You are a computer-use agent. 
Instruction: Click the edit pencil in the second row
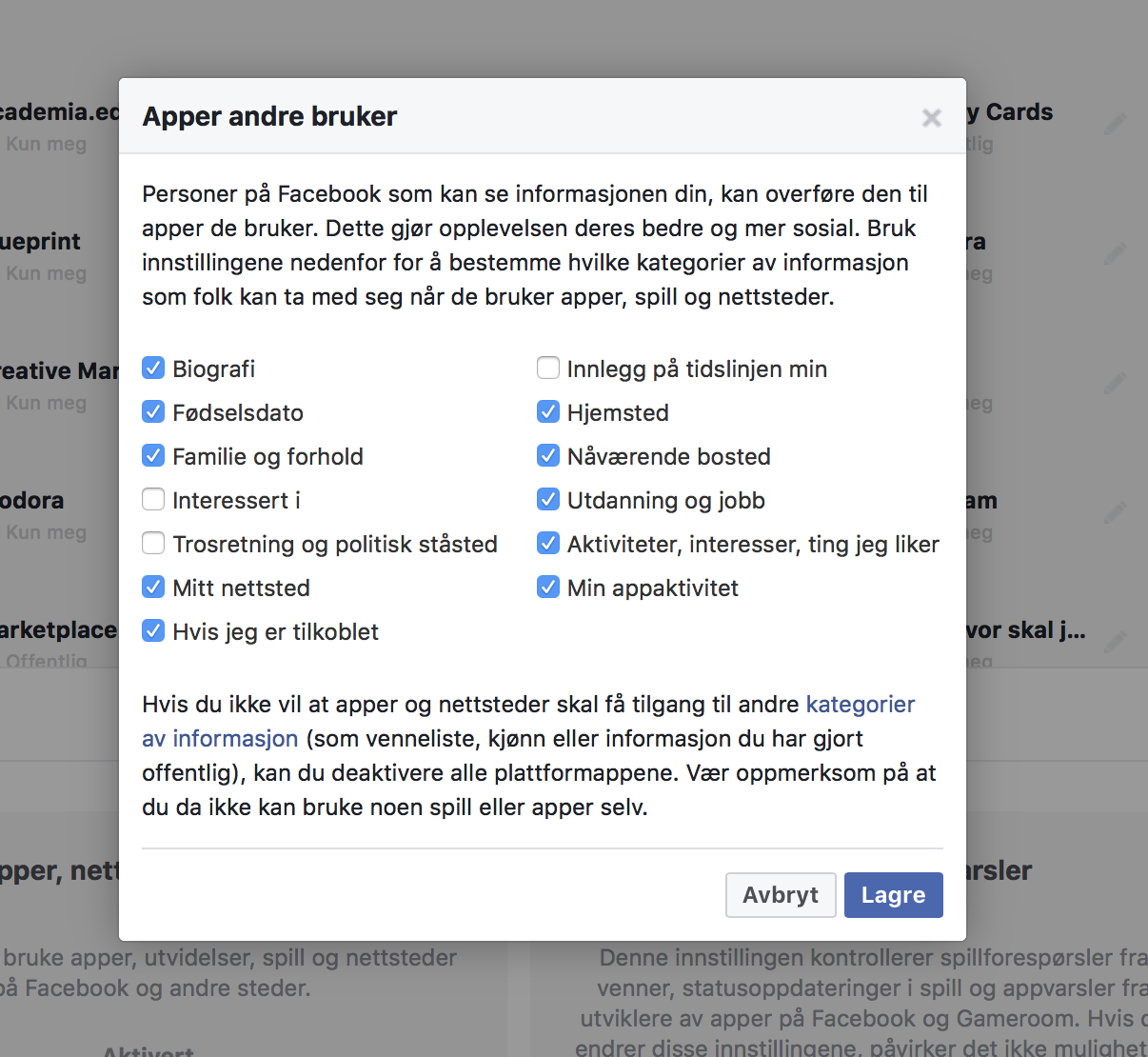click(1115, 253)
